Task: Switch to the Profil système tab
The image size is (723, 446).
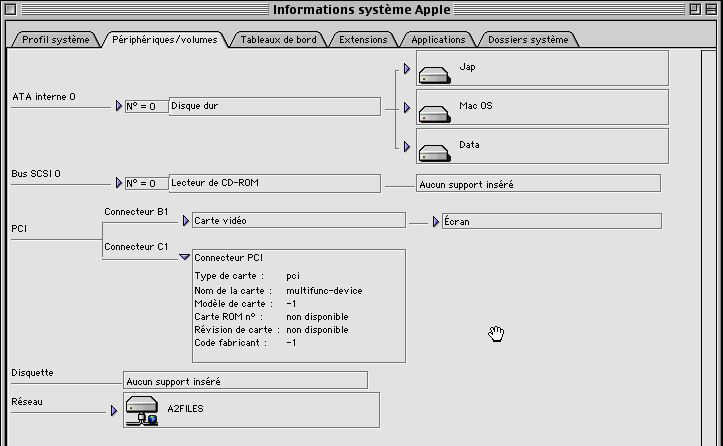Action: [55, 40]
